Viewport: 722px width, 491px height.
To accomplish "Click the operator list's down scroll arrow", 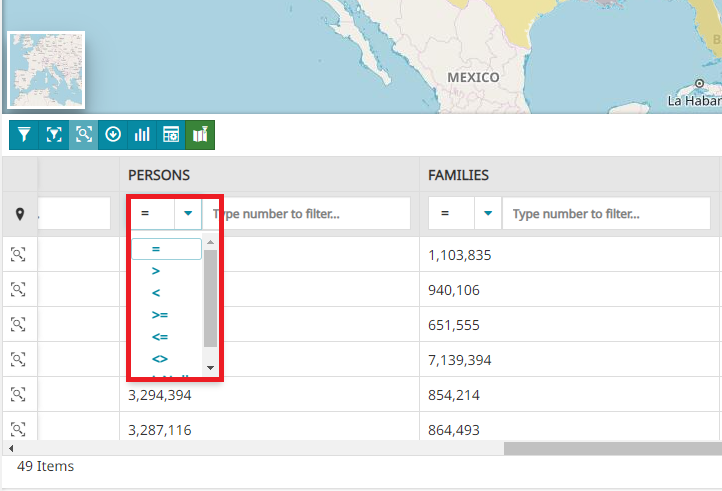I will click(210, 368).
